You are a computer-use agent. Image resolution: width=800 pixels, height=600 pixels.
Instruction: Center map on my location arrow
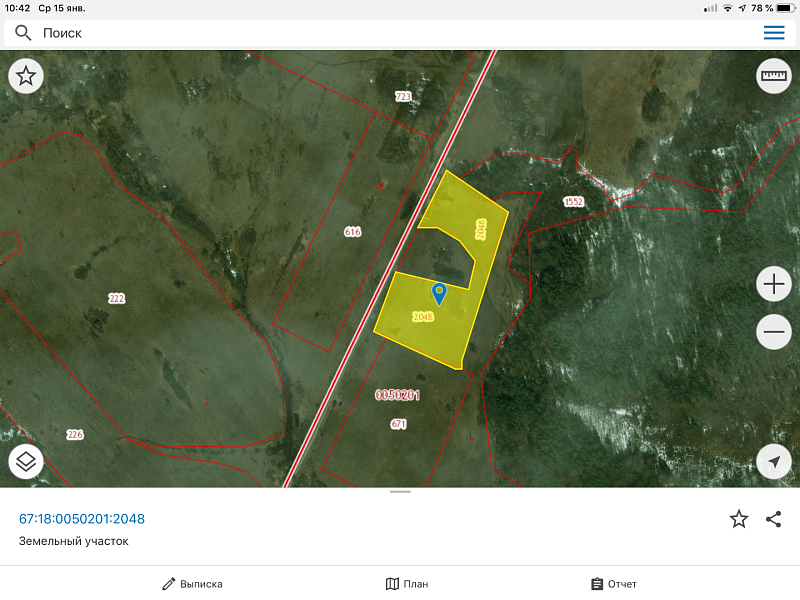tap(774, 461)
